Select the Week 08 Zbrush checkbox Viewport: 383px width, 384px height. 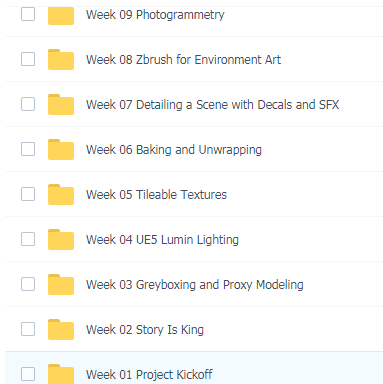[28, 59]
